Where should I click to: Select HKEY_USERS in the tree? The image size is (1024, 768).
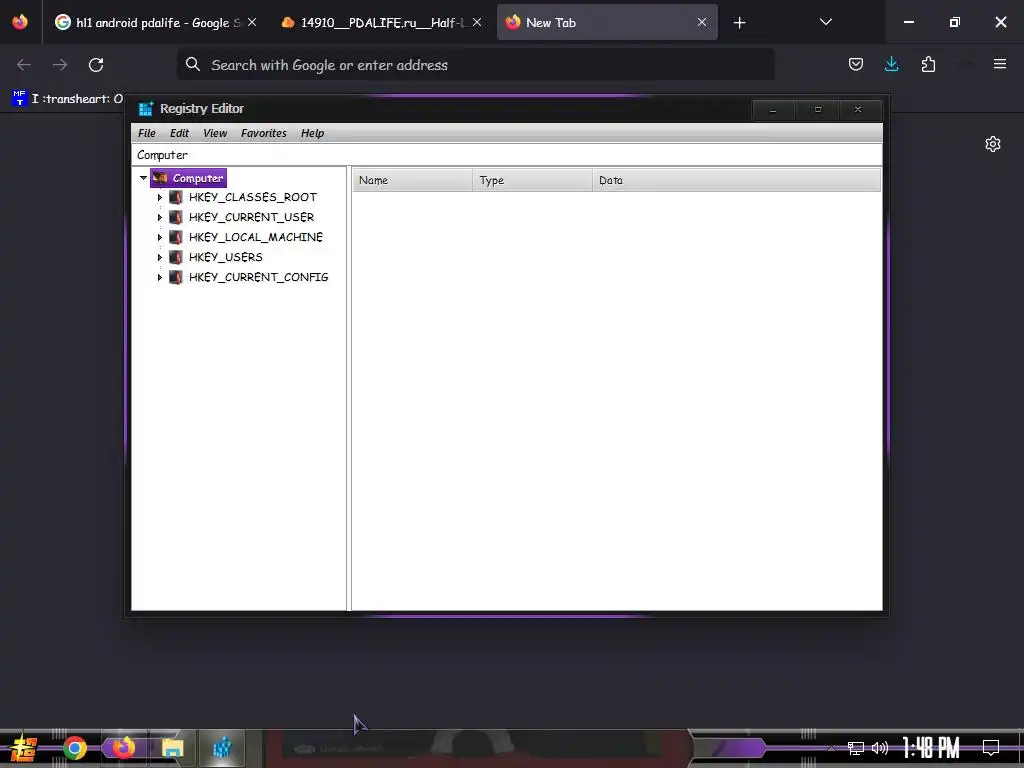(x=225, y=257)
